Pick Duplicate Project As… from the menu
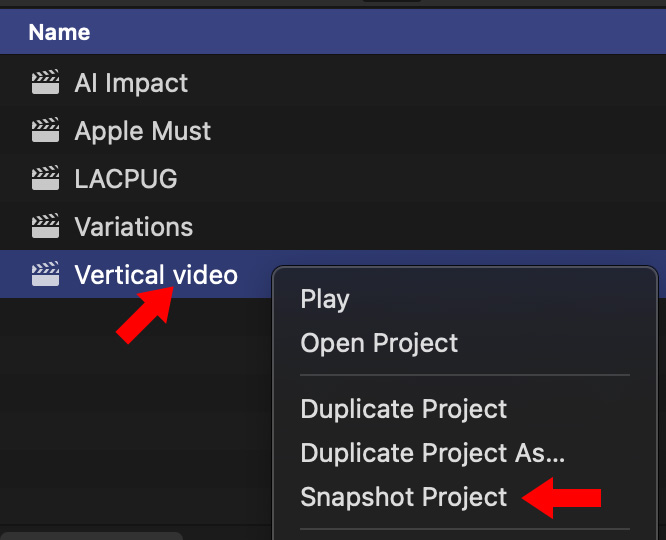Viewport: 666px width, 540px height. coord(433,453)
